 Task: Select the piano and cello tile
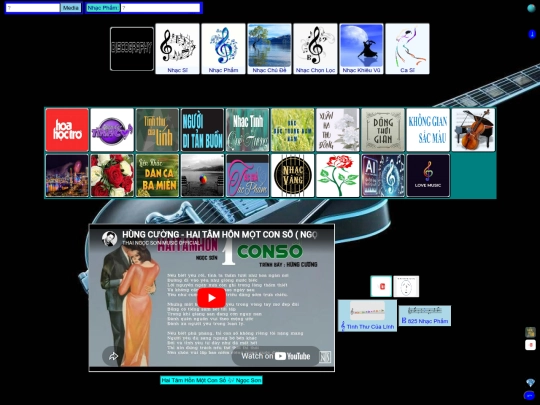473,130
